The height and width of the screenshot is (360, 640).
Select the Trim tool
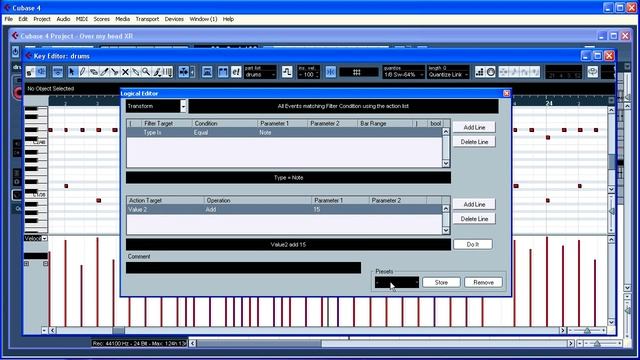(x=104, y=72)
